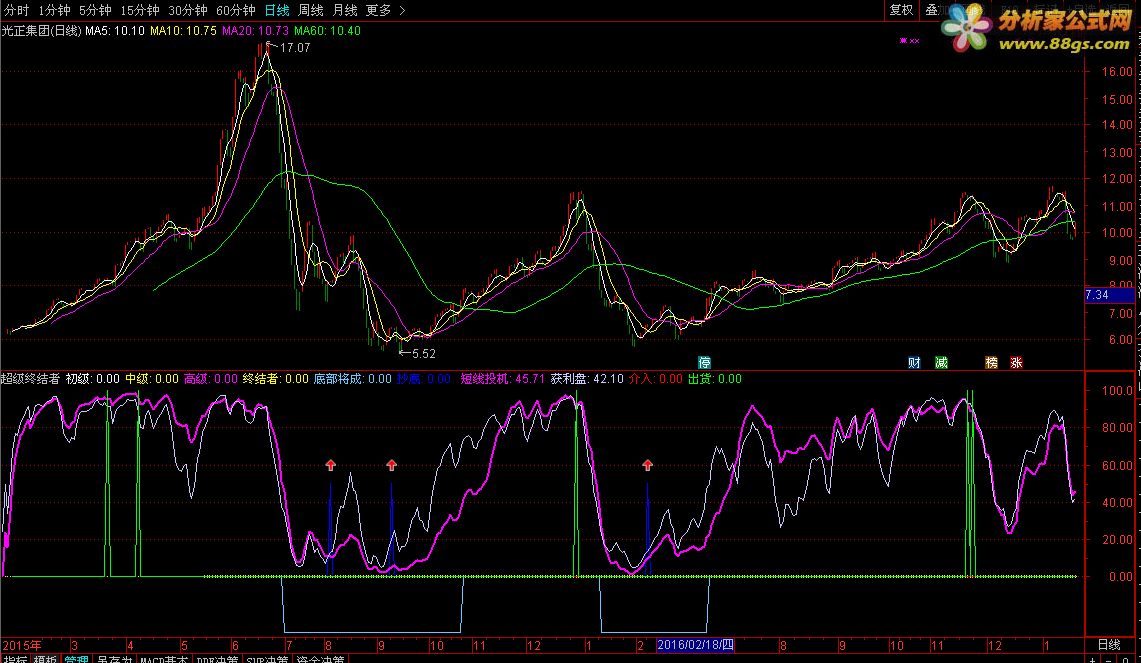This screenshot has width=1141, height=663.
Task: Select the 60分钟 period tab
Action: coord(236,10)
